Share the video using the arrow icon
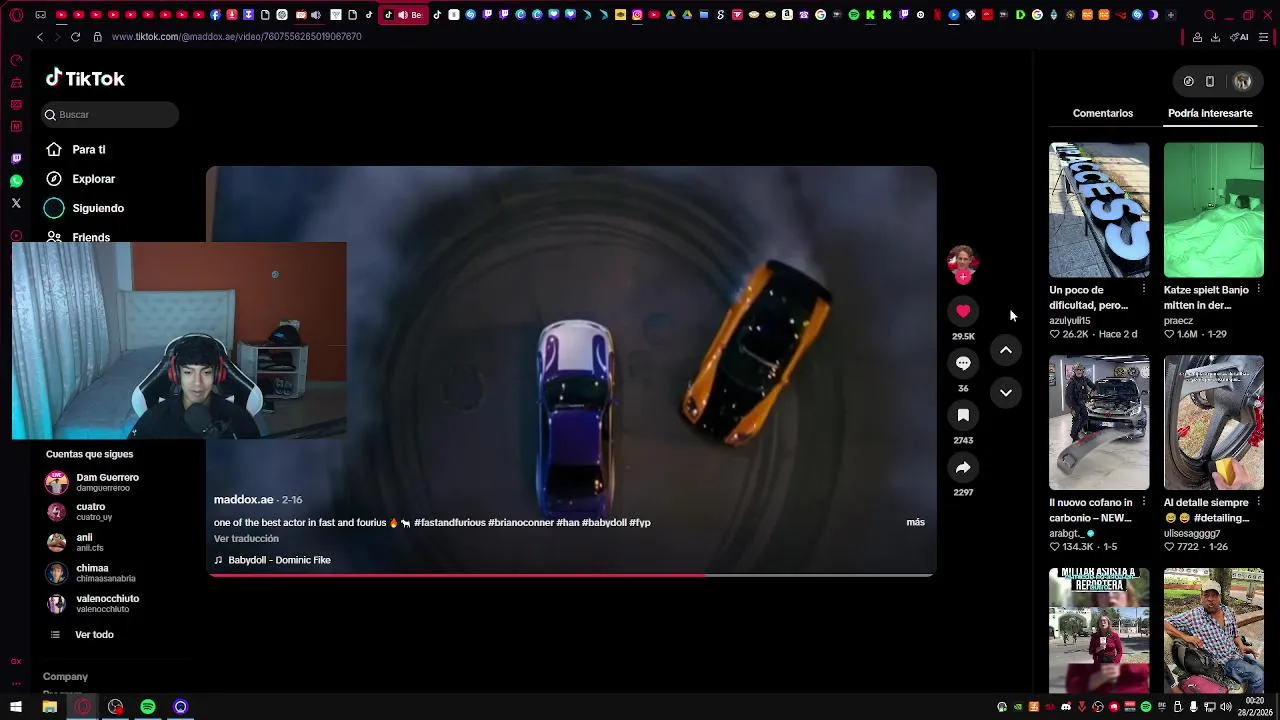Image resolution: width=1280 pixels, height=720 pixels. [963, 467]
